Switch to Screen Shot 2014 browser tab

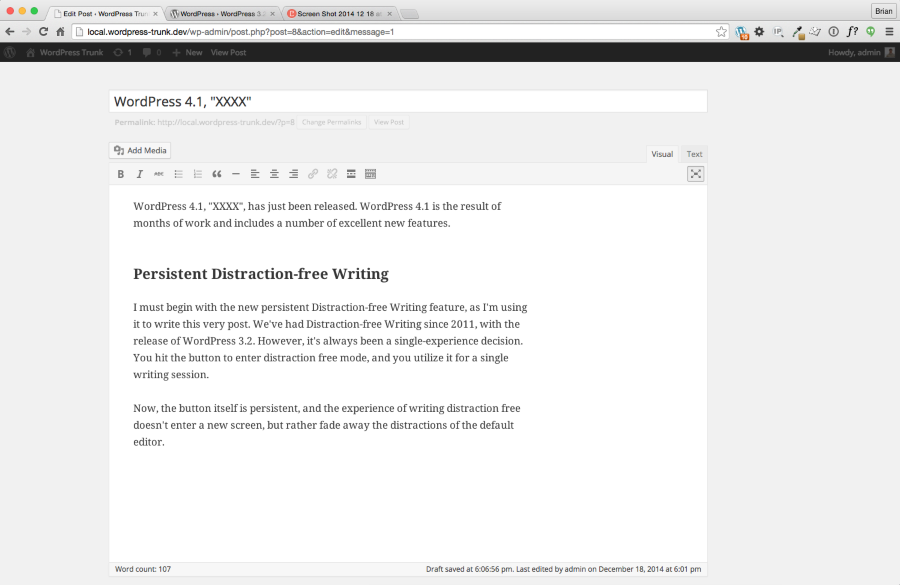point(340,13)
